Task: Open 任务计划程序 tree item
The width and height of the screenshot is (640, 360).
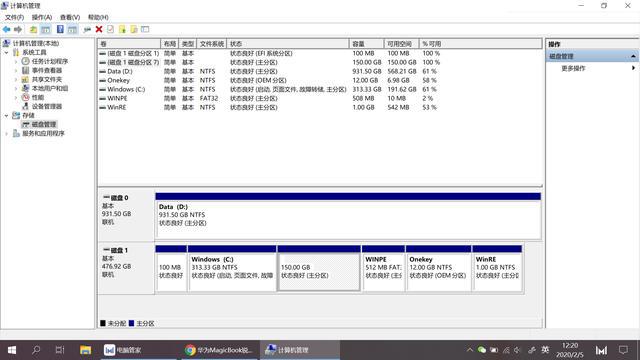Action: coord(50,61)
